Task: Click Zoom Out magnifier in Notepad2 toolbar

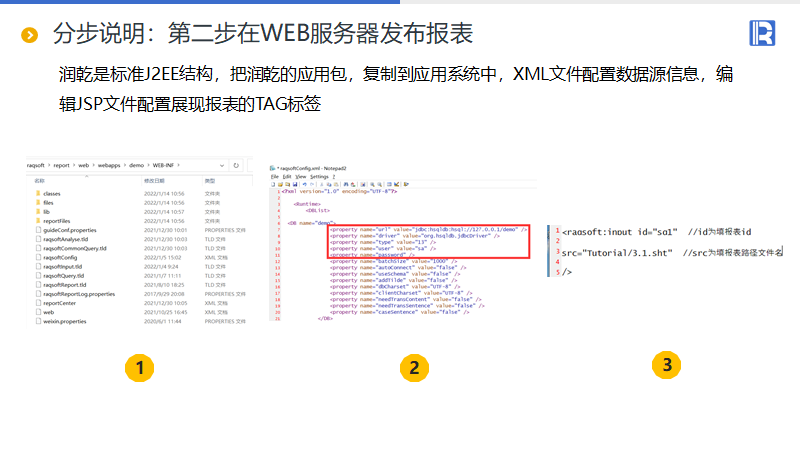Action: [380, 184]
